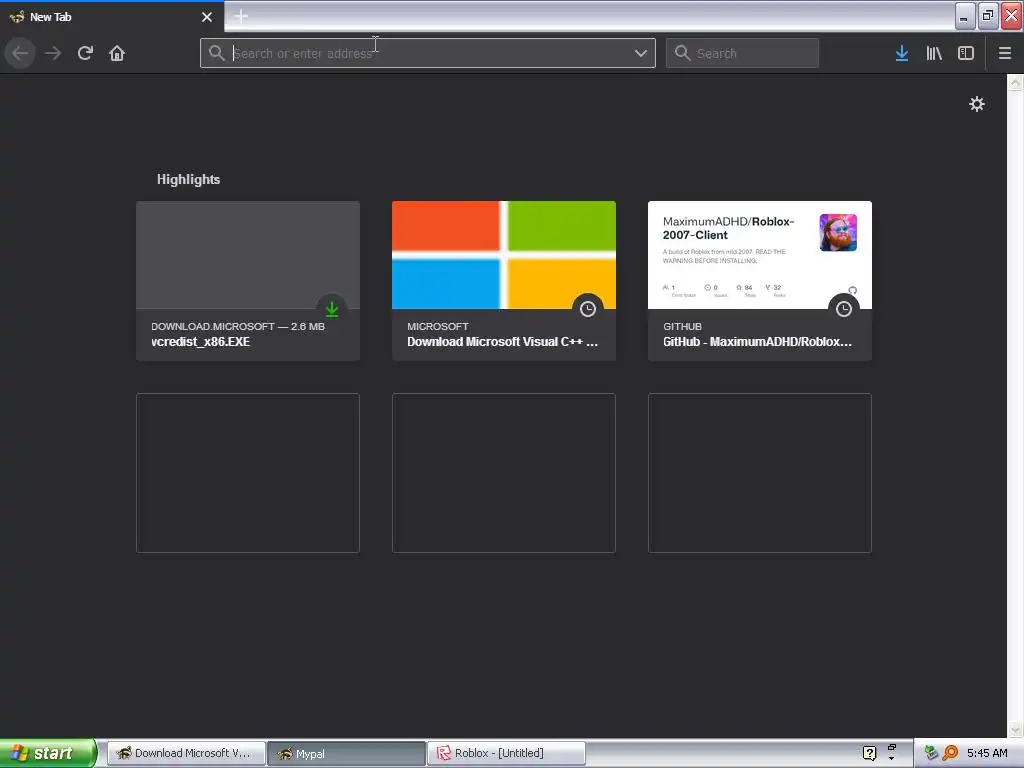Screen dimensions: 1024x768
Task: Click history clock badge on Microsoft card
Action: click(588, 309)
